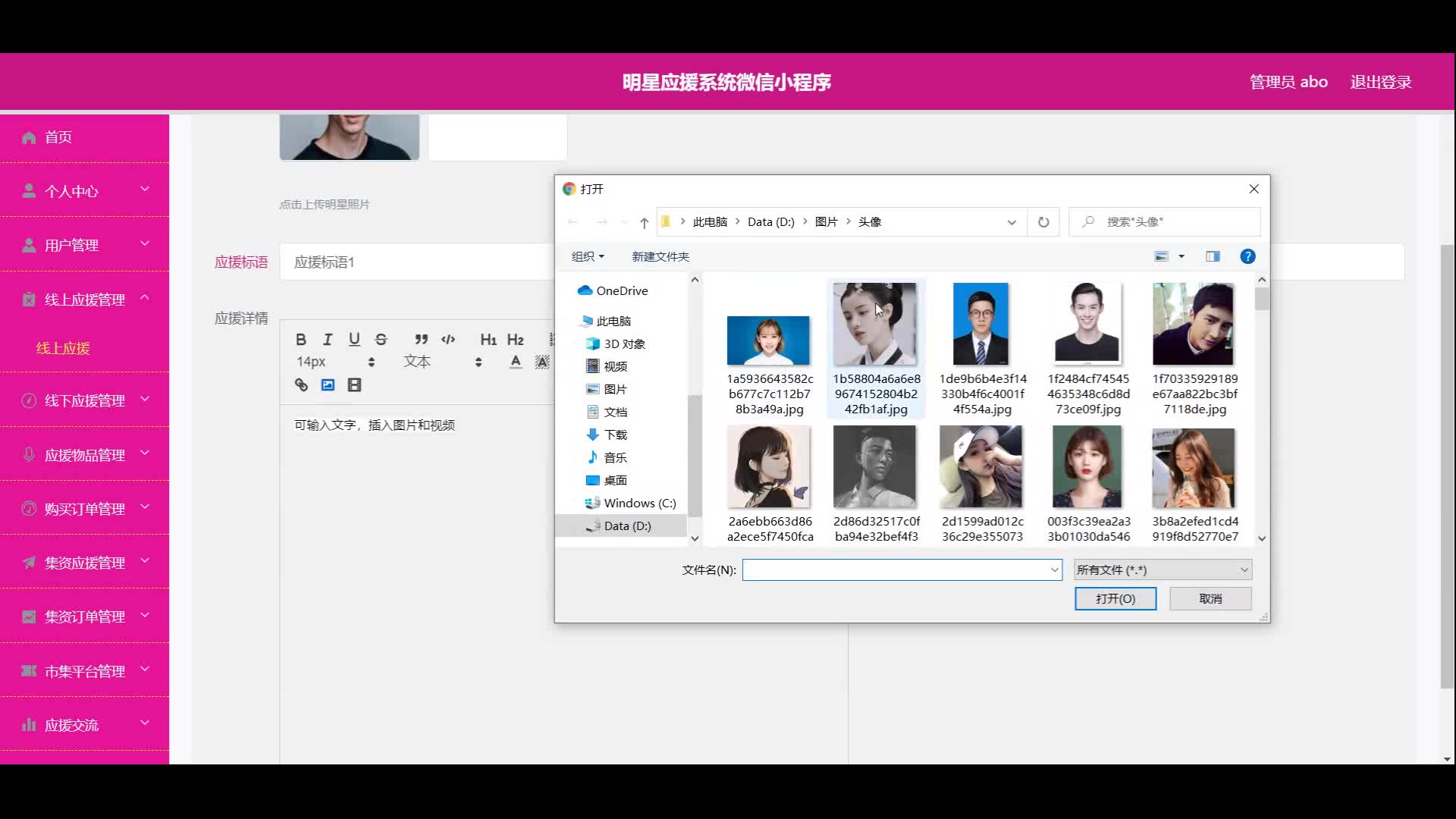This screenshot has width=1456, height=819.
Task: Apply H1 heading in editor
Action: [488, 339]
